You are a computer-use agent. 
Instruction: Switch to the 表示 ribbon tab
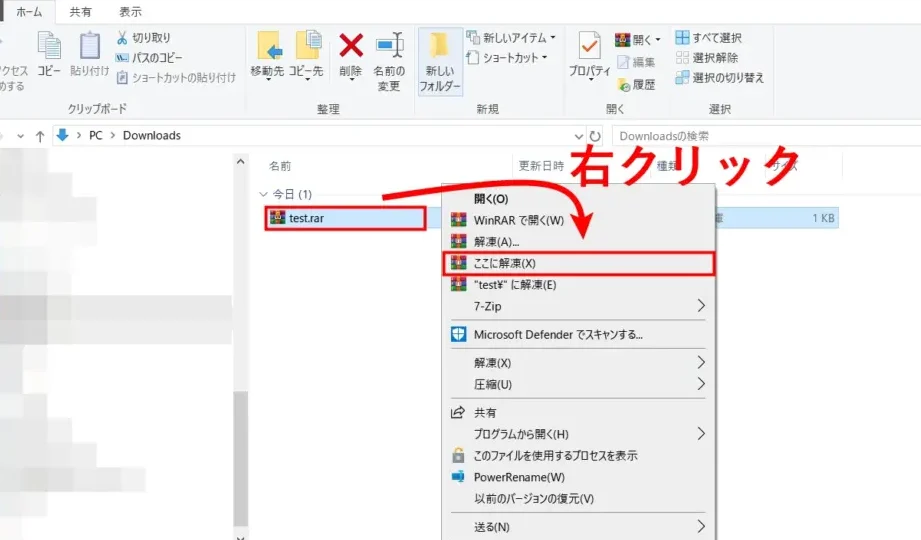click(x=130, y=12)
